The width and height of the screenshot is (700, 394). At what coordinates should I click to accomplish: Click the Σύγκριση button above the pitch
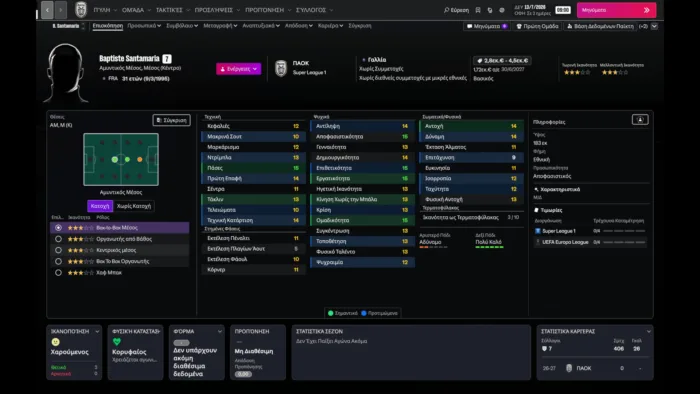point(171,120)
